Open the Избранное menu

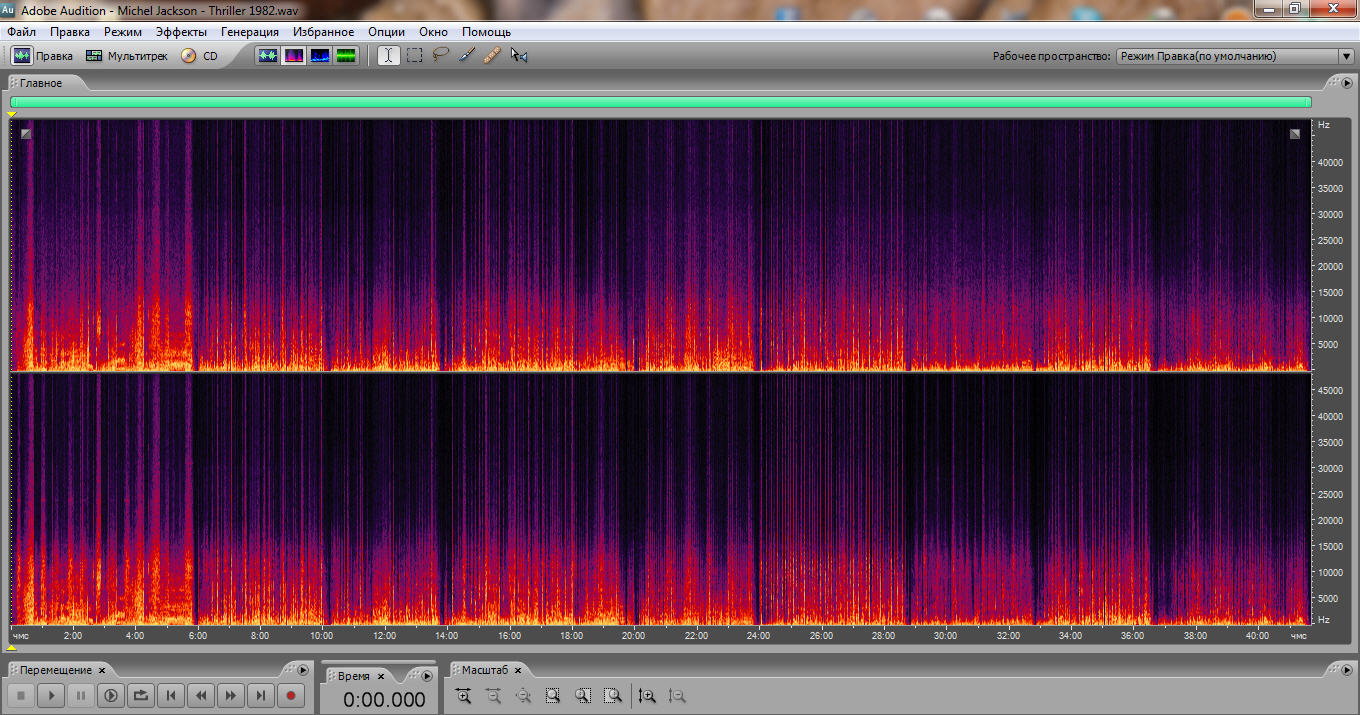pos(323,32)
